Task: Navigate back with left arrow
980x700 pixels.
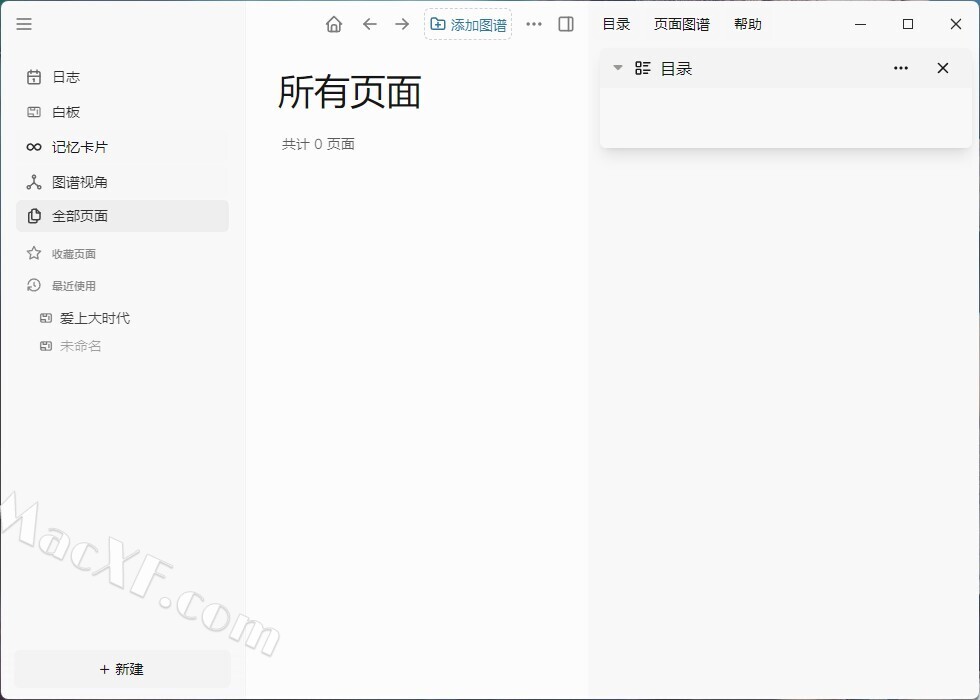Action: (369, 24)
